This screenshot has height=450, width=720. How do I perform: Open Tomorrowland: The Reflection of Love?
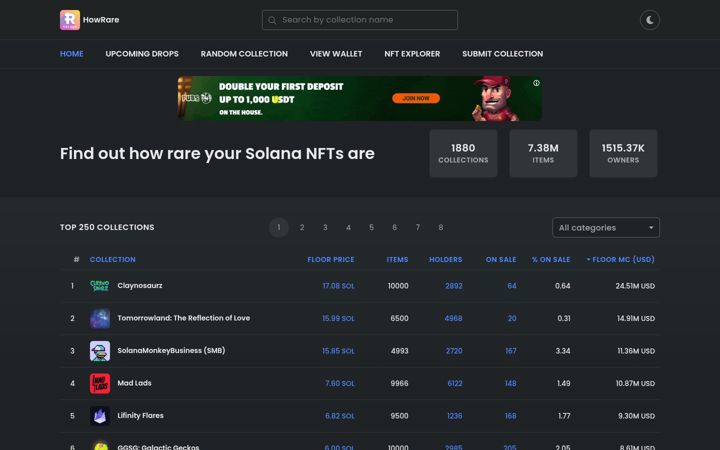(x=184, y=318)
